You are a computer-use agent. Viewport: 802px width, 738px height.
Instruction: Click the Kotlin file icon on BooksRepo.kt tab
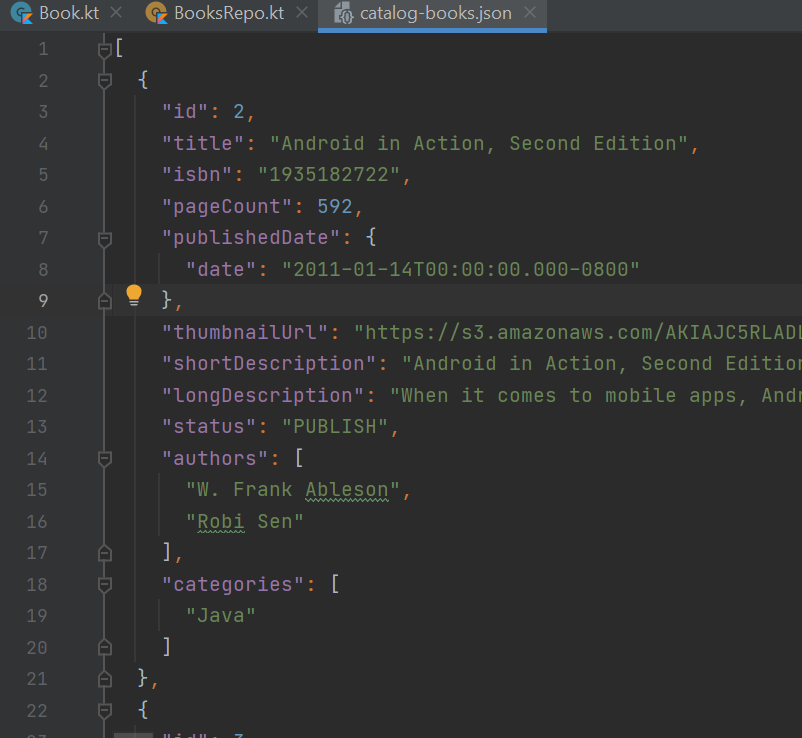point(157,15)
